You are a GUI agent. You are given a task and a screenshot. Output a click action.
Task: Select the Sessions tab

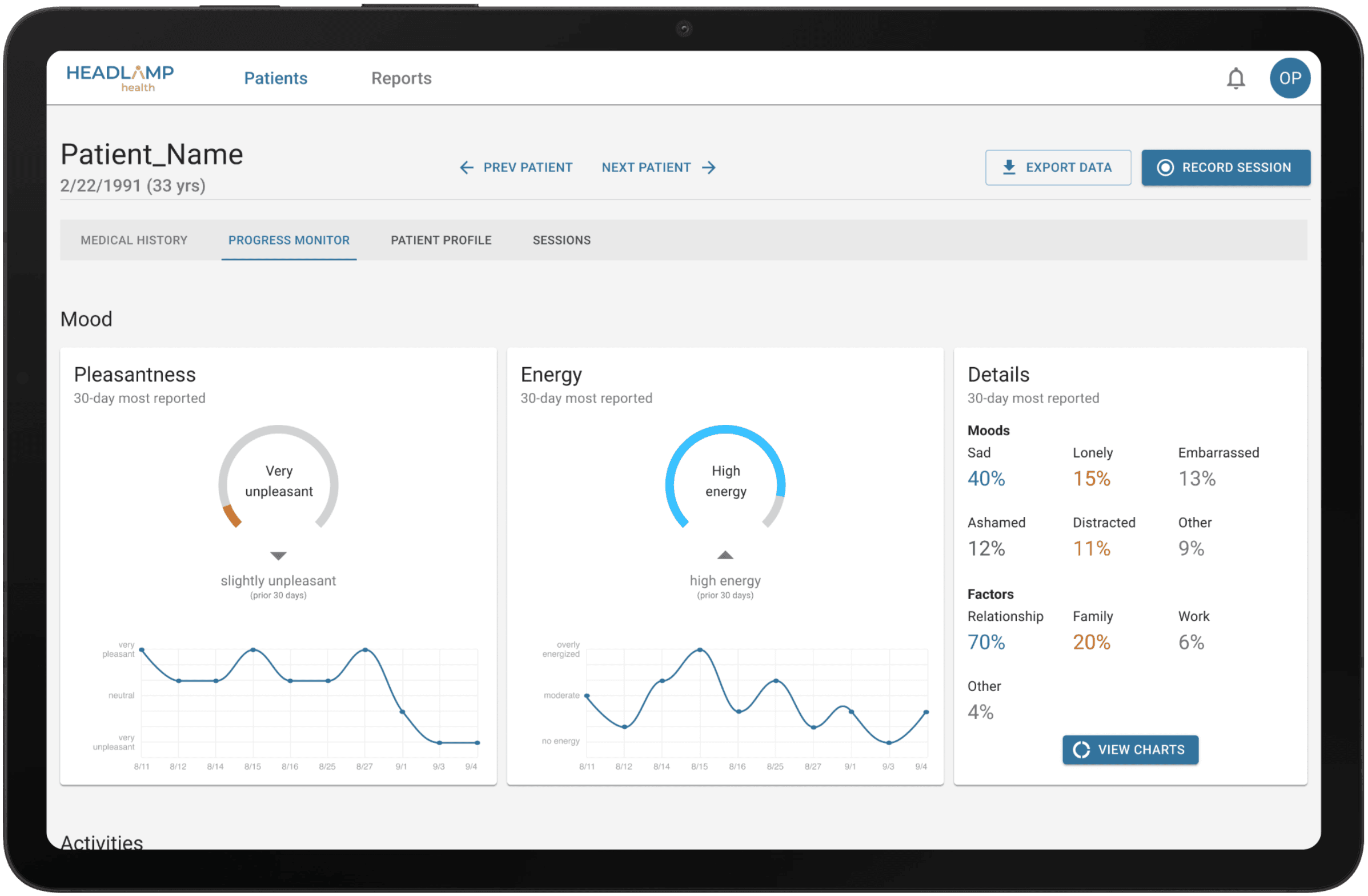pyautogui.click(x=561, y=240)
